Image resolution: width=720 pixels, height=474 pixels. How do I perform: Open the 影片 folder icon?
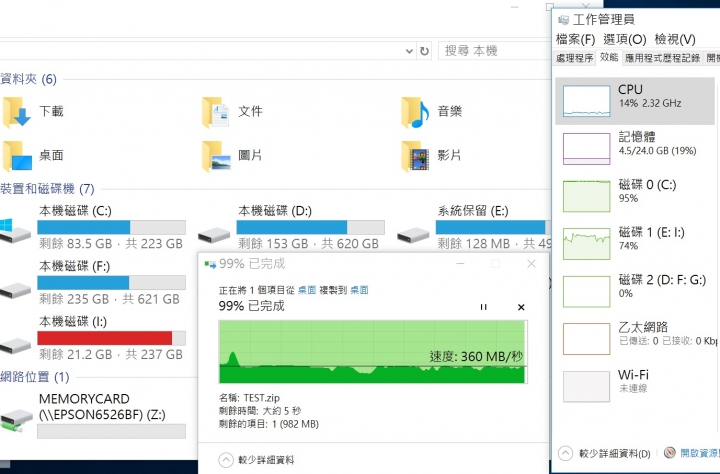tap(415, 156)
